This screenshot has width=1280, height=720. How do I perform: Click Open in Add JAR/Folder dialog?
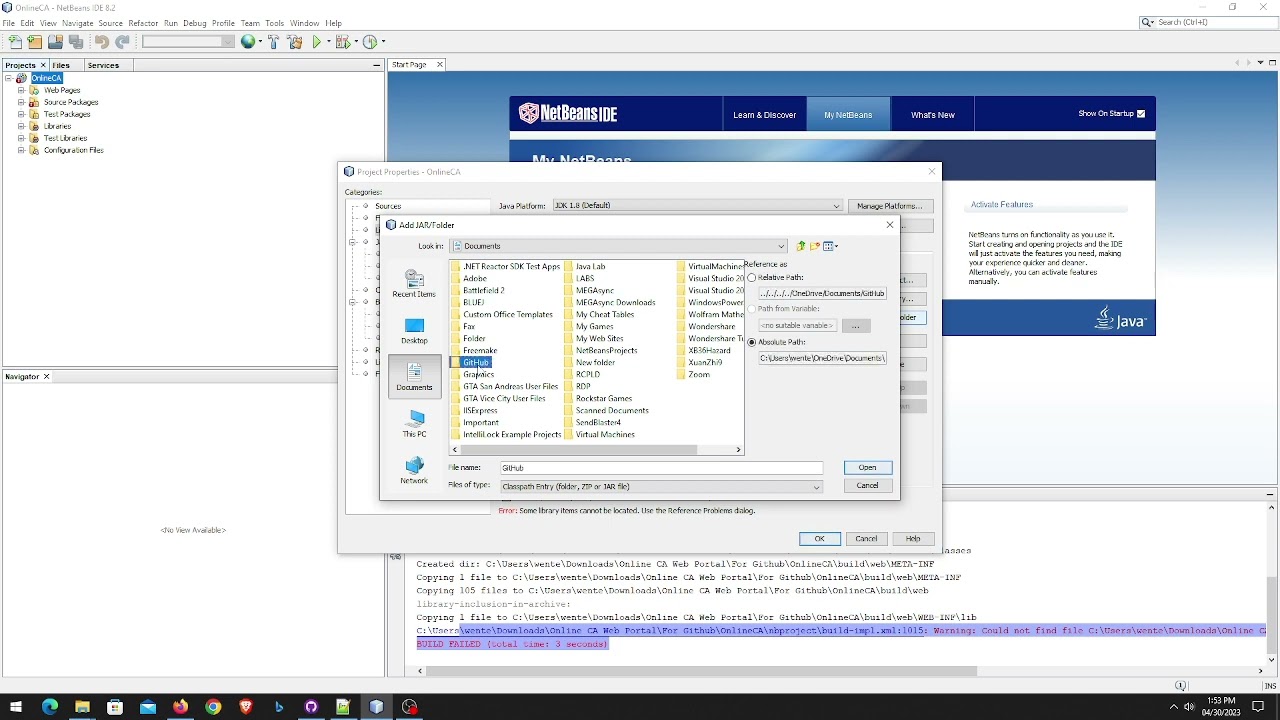click(867, 468)
